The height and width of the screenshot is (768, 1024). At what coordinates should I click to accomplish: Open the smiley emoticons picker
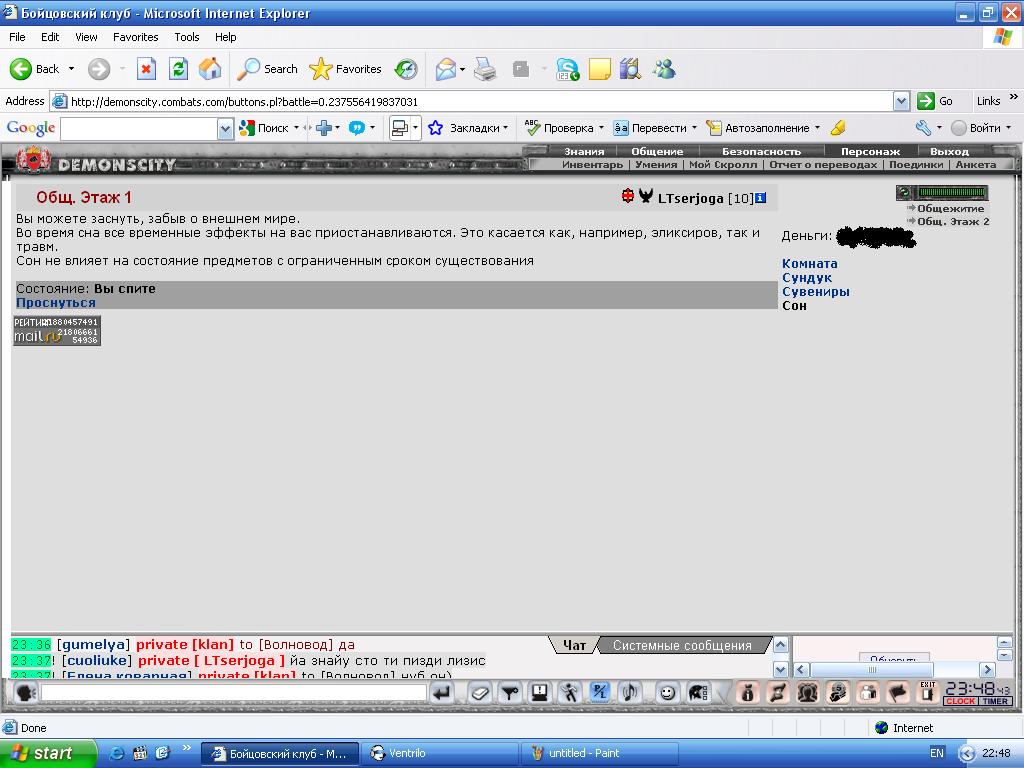coord(667,692)
